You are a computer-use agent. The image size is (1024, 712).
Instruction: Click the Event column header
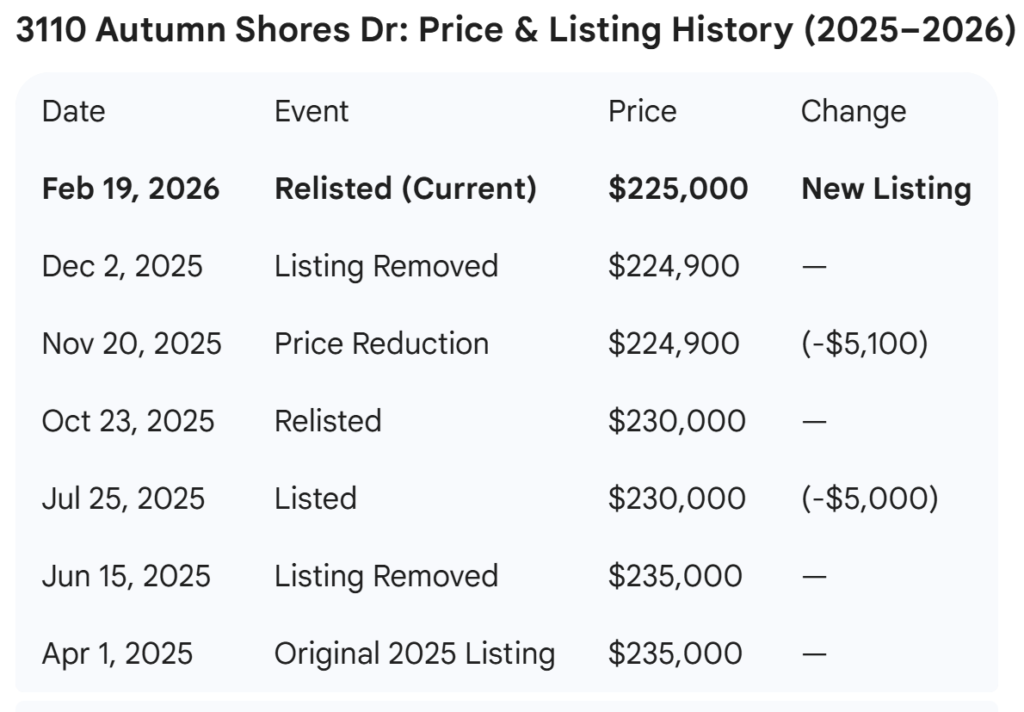coord(311,111)
